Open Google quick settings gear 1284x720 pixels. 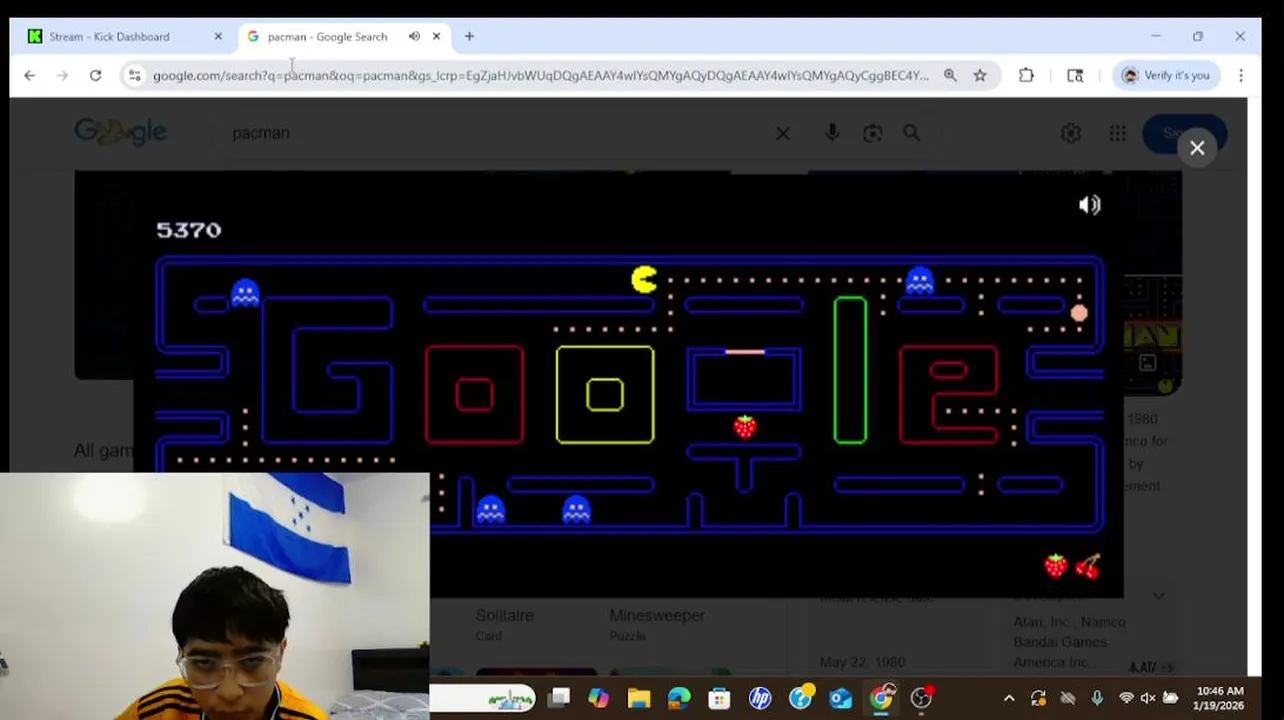(x=1071, y=133)
